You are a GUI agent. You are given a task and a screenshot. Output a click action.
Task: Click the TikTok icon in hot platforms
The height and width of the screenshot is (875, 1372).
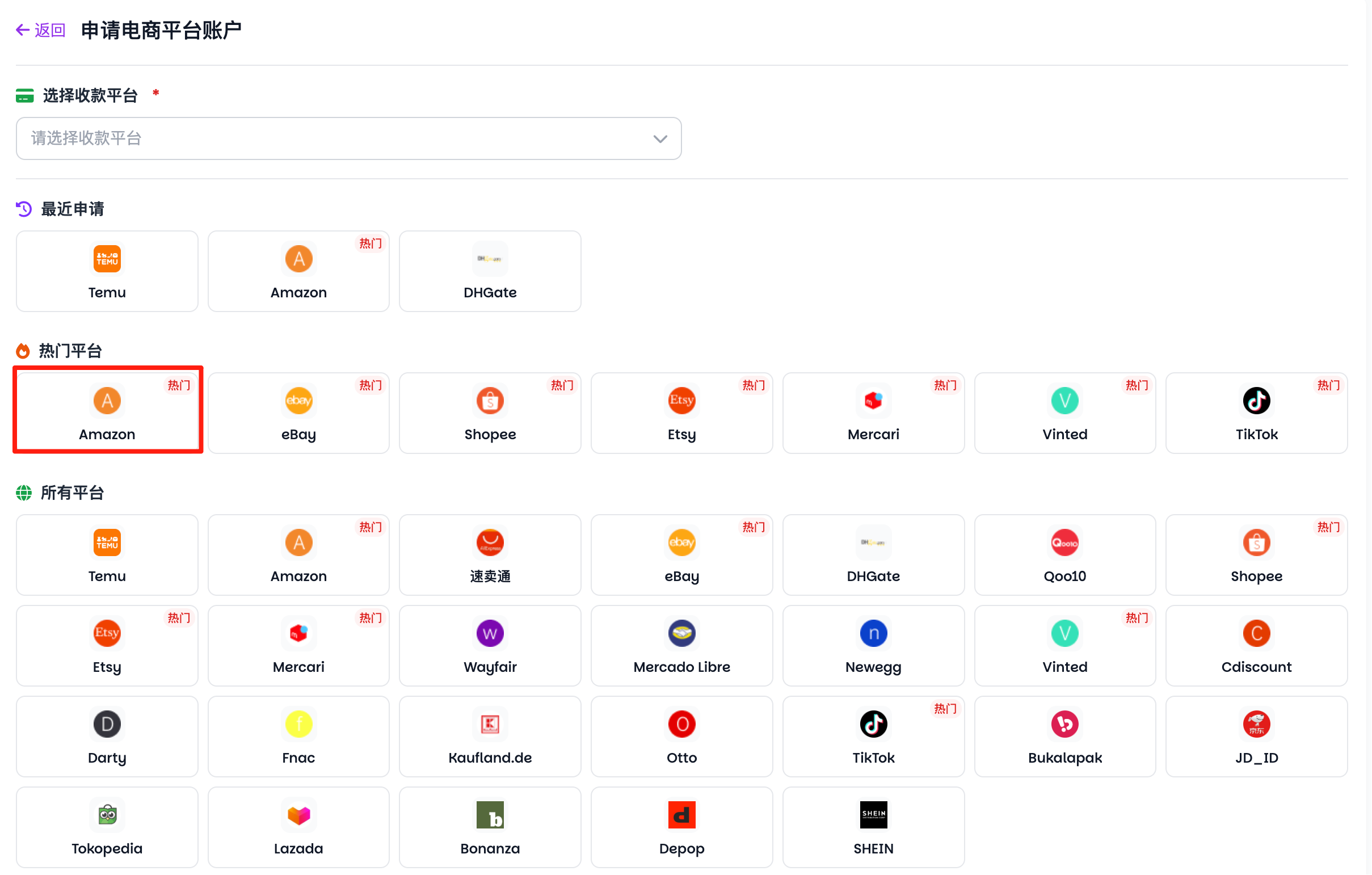pos(1256,401)
